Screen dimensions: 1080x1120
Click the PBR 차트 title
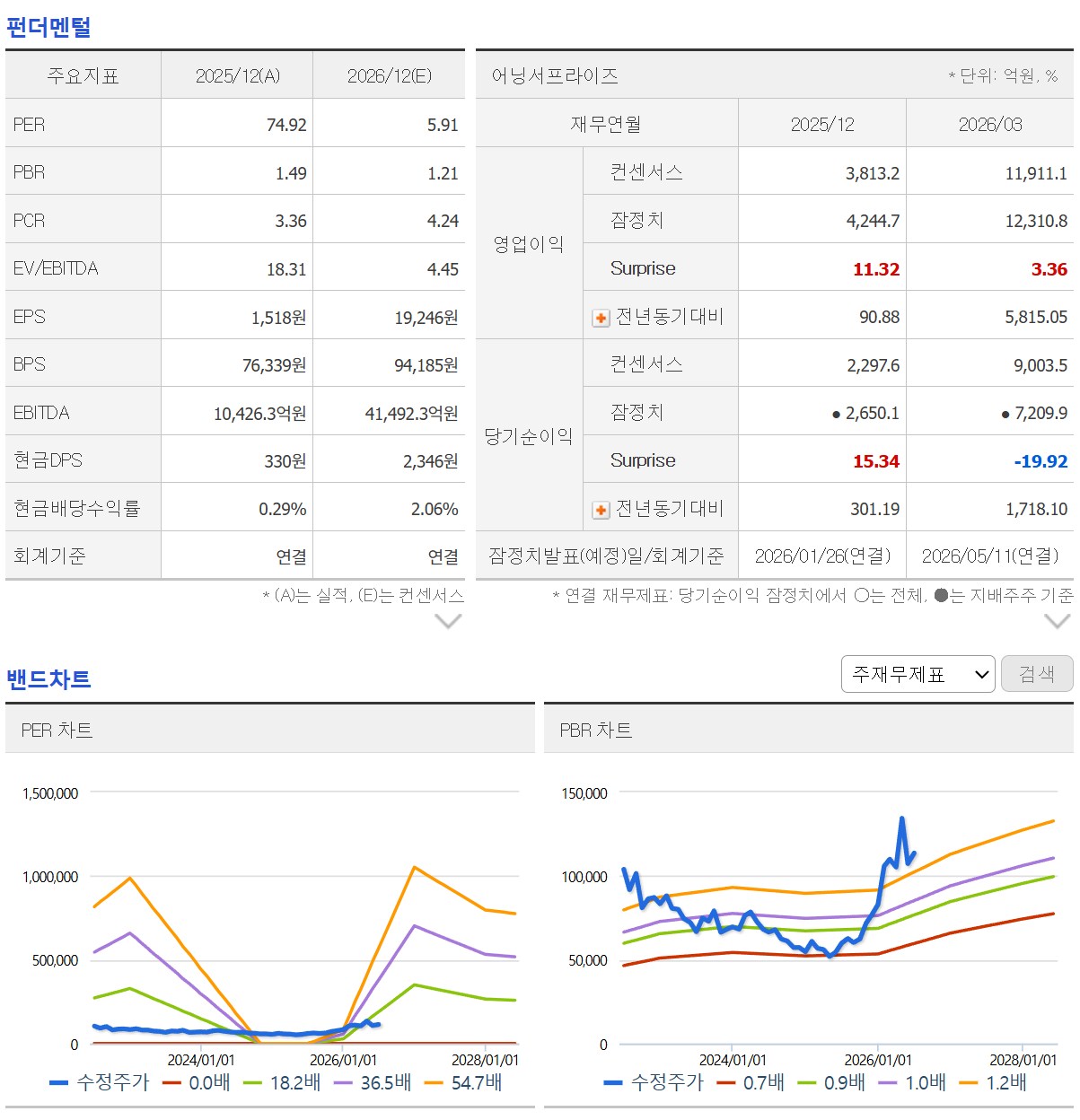pos(595,730)
